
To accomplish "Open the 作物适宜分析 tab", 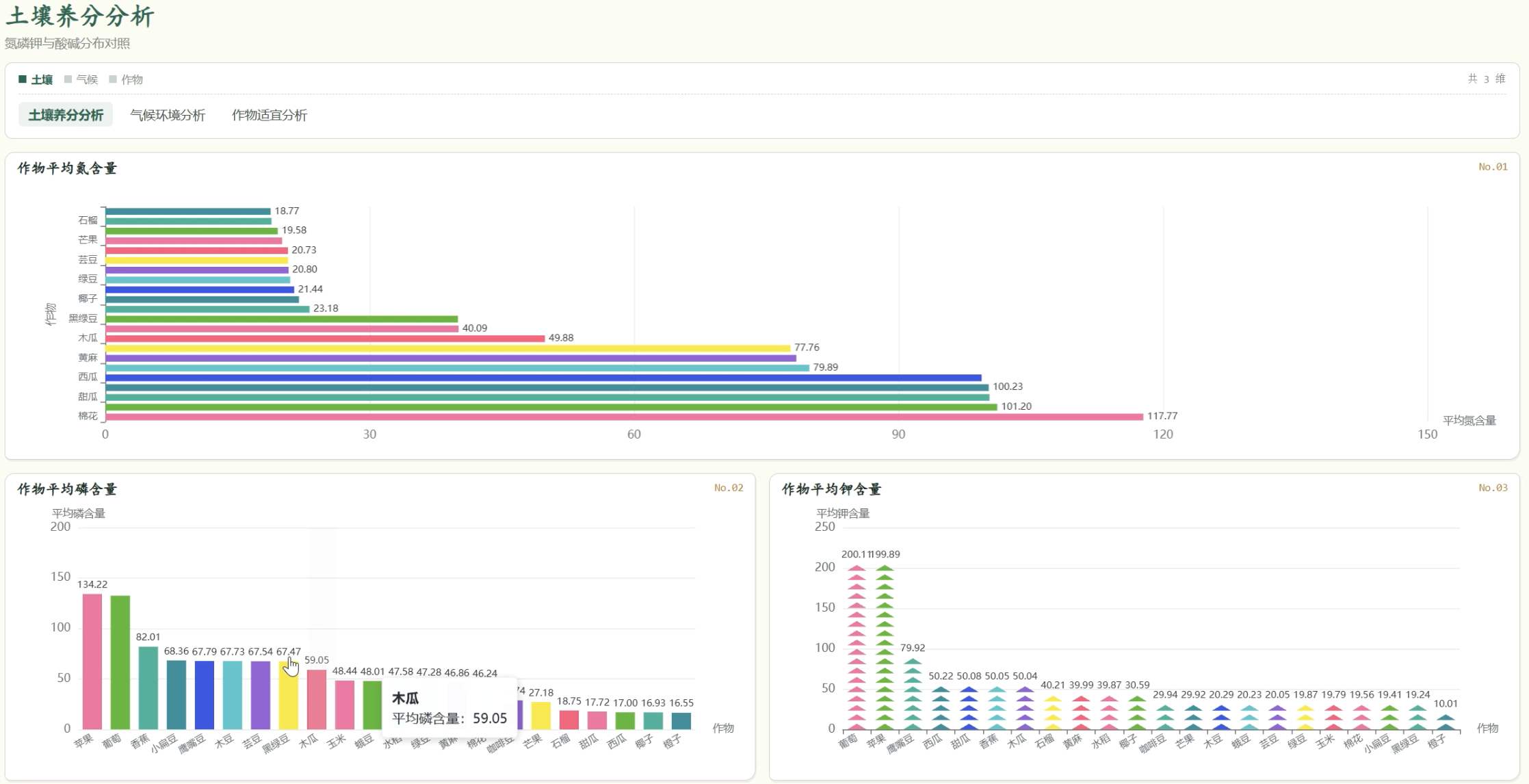I will click(x=270, y=115).
